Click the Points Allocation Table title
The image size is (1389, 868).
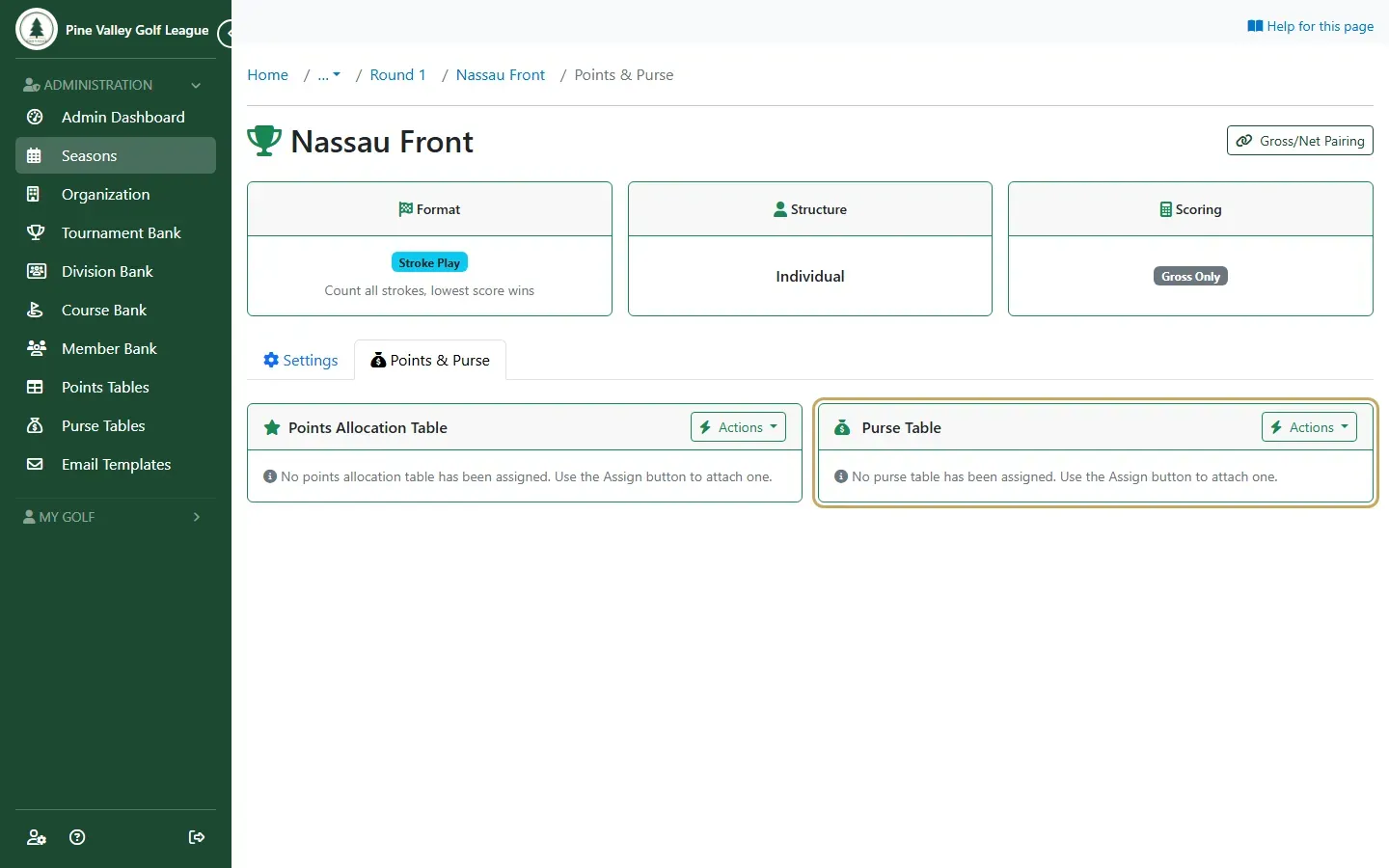[368, 427]
